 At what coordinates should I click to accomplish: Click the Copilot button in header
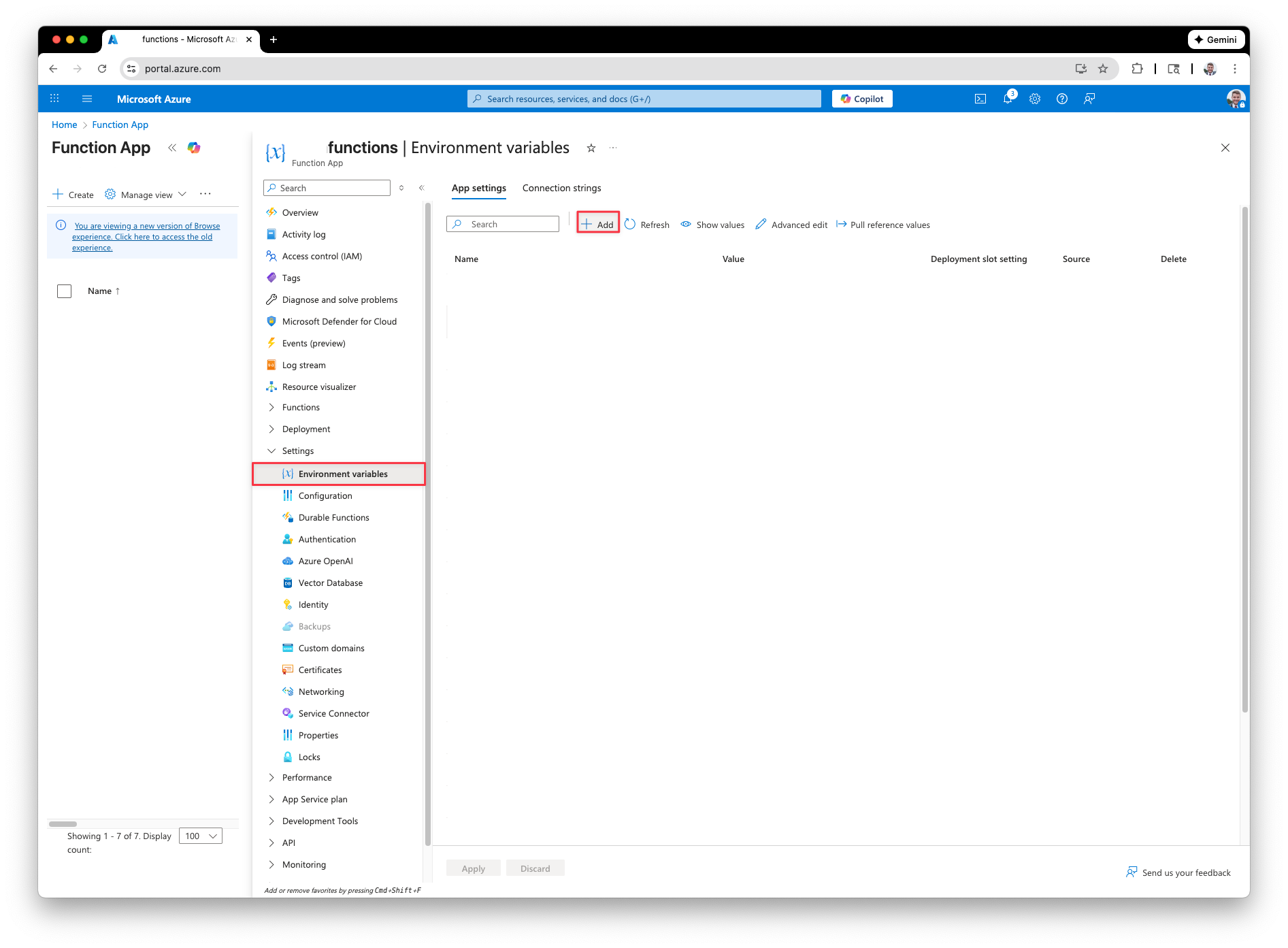tap(862, 99)
